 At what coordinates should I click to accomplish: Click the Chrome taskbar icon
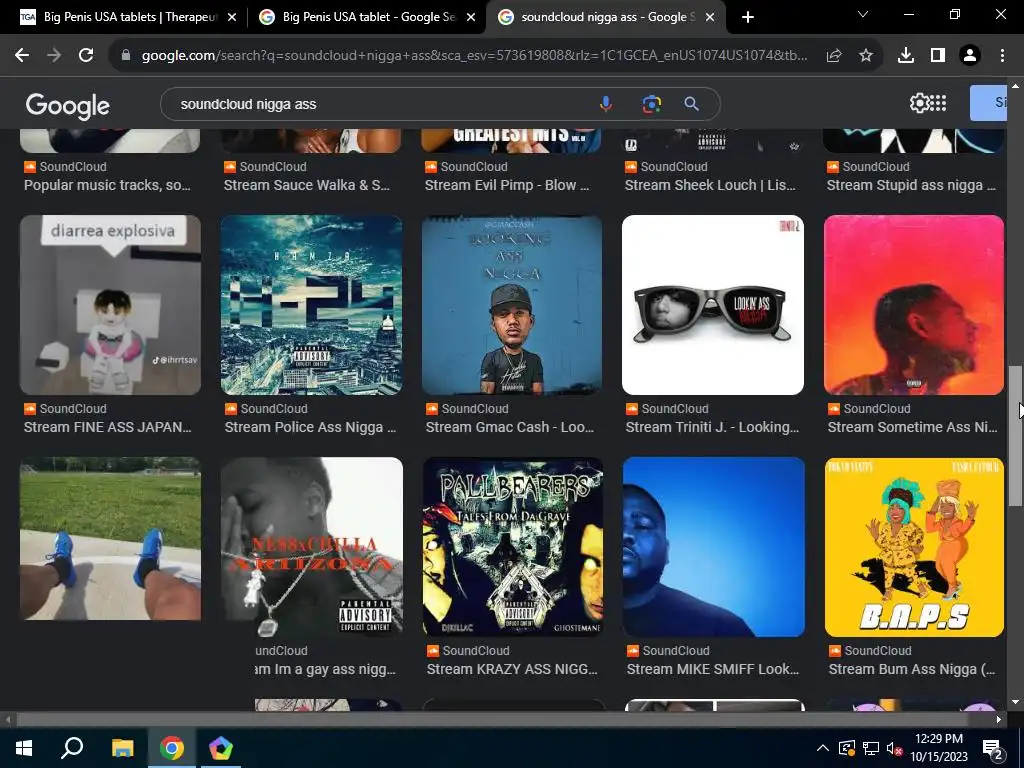pyautogui.click(x=172, y=748)
